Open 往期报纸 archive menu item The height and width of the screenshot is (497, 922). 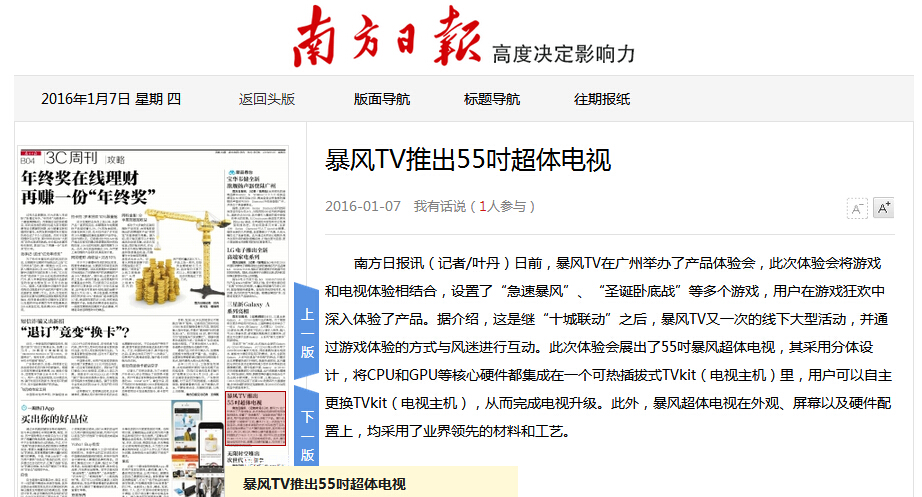point(602,99)
